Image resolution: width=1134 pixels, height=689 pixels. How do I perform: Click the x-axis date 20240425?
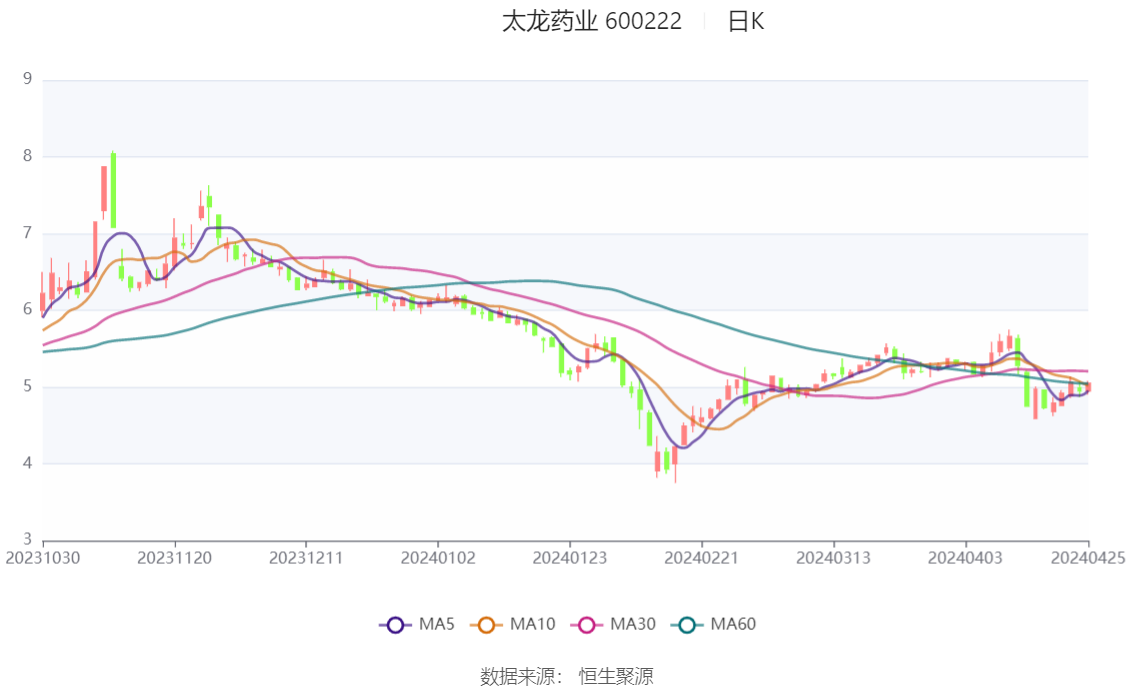(x=1088, y=558)
